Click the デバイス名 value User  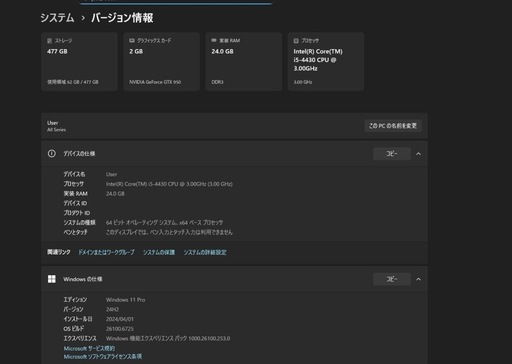click(x=112, y=174)
